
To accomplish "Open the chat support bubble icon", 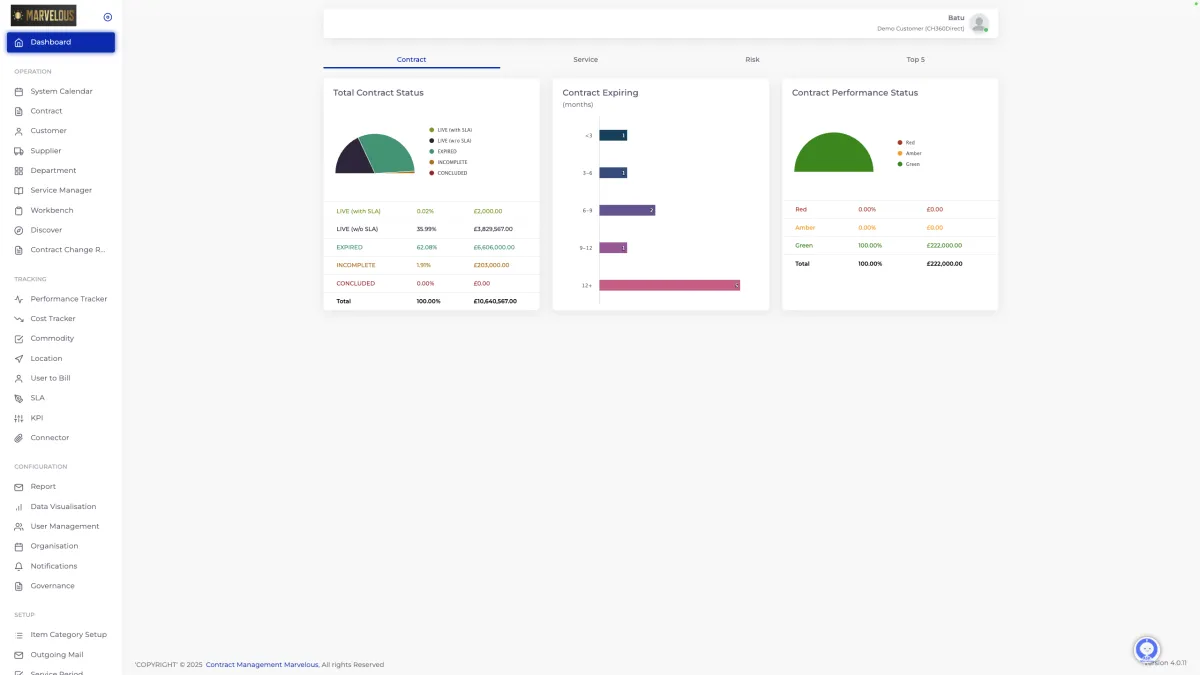I will [x=1147, y=649].
